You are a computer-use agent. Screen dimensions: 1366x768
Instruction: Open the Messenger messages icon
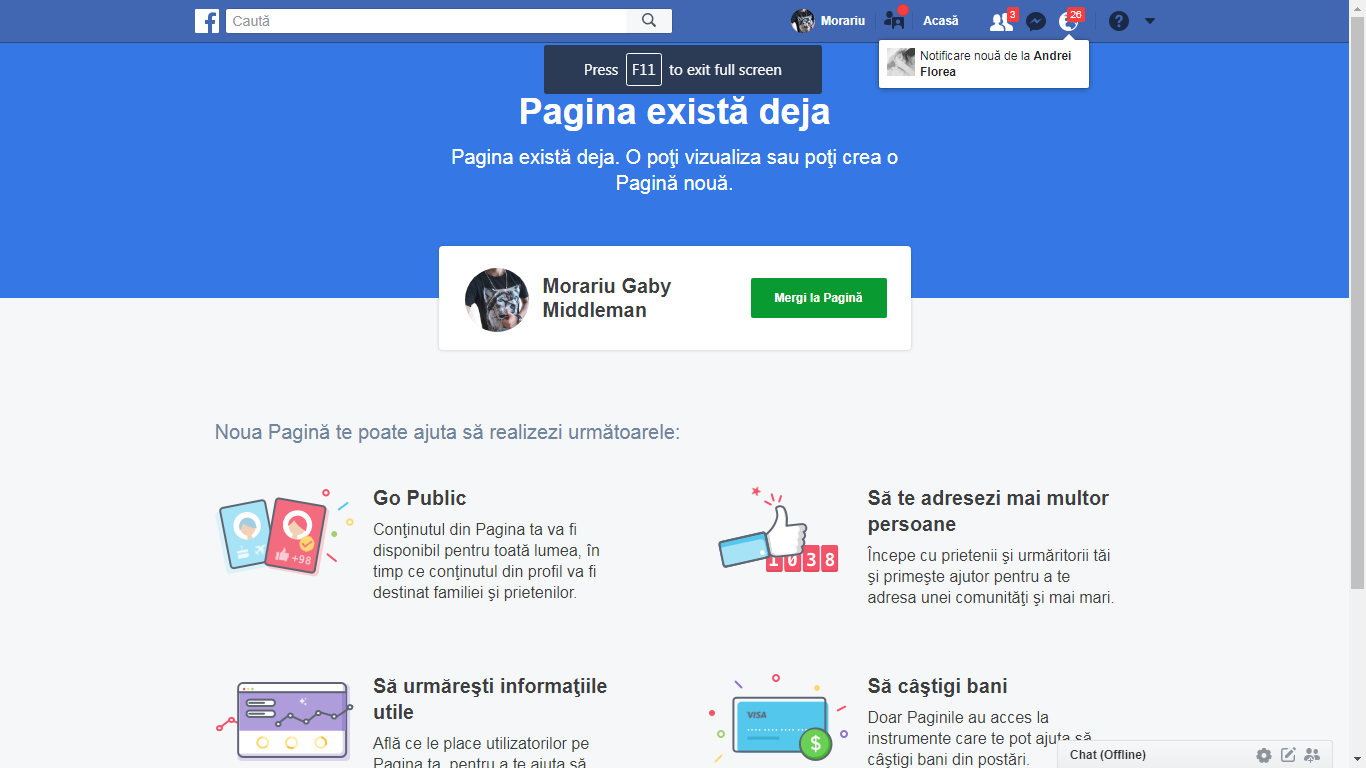pyautogui.click(x=1036, y=21)
